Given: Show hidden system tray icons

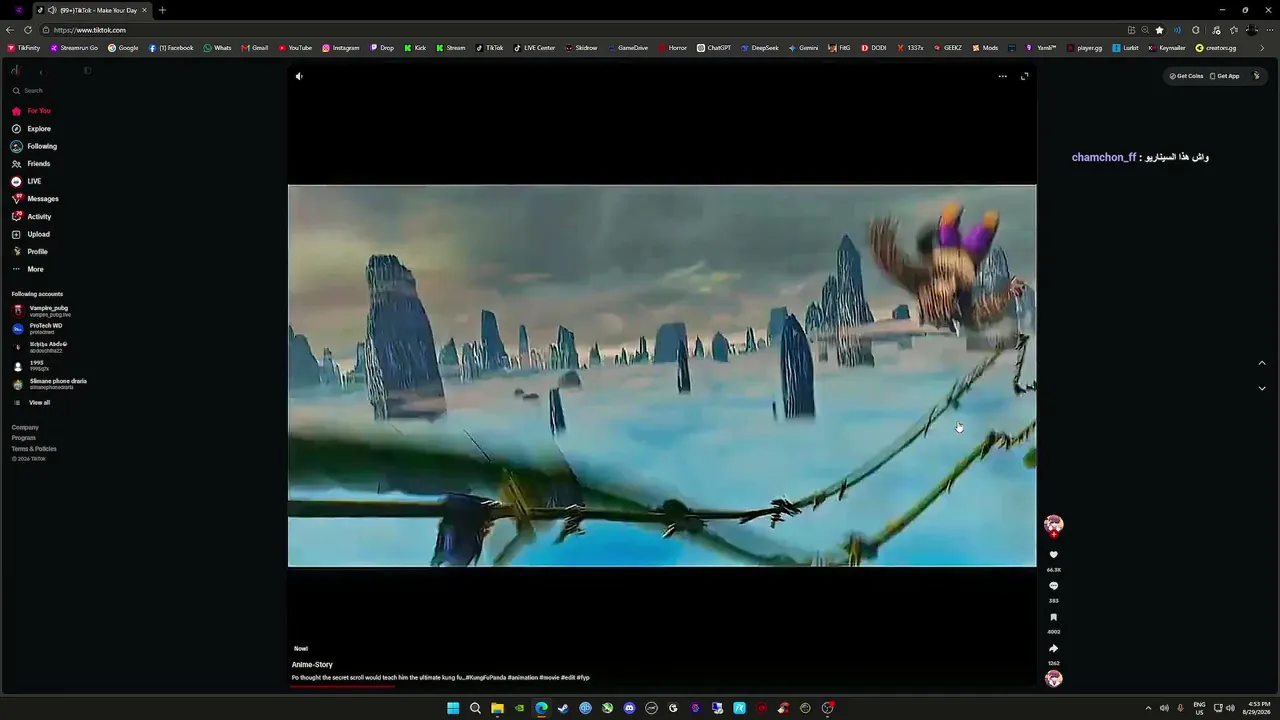Looking at the screenshot, I should coord(1148,708).
